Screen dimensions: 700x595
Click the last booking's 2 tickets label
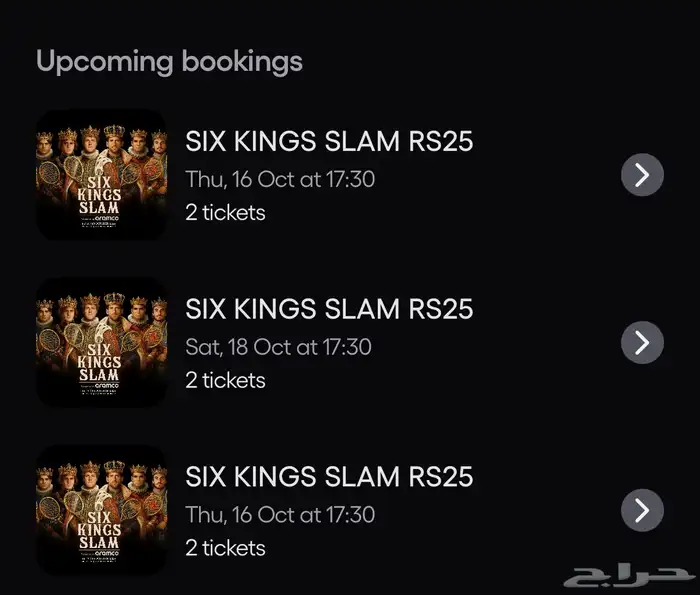point(225,548)
